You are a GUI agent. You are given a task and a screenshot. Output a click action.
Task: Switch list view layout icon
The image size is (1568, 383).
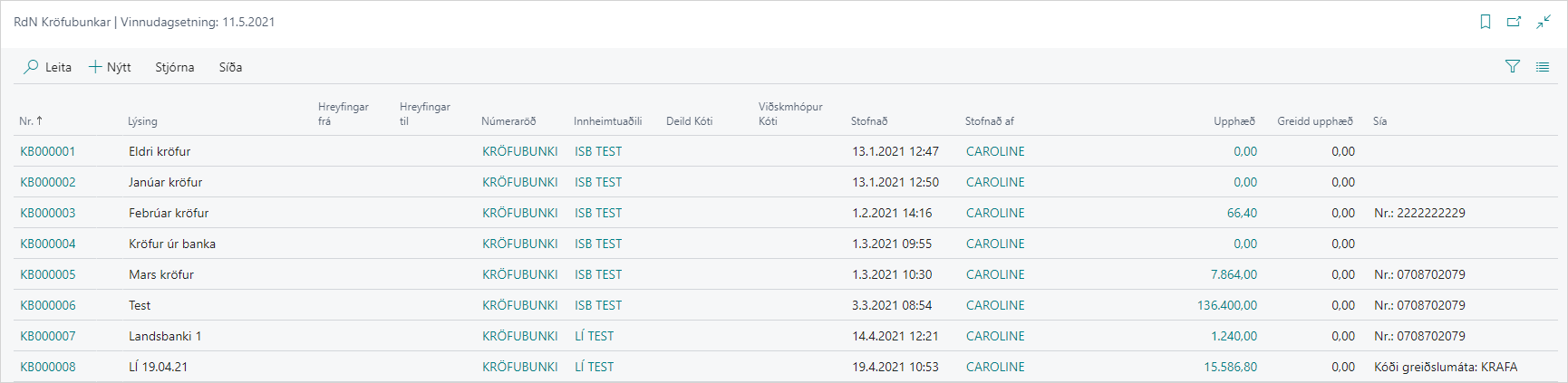1542,66
